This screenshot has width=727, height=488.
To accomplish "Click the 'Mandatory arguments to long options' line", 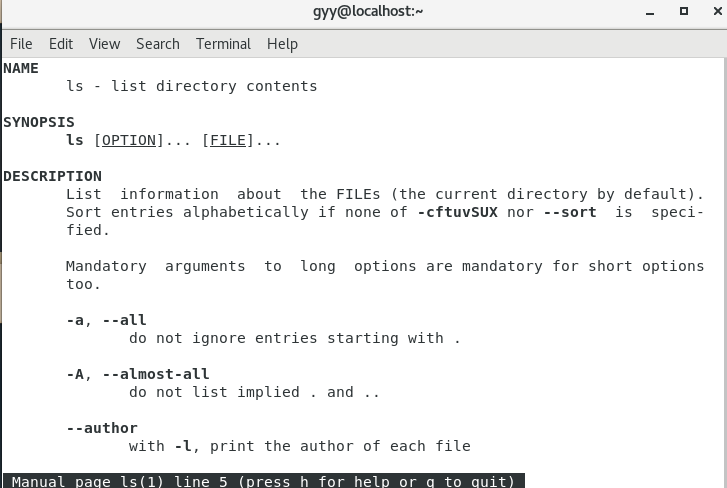I will click(x=385, y=266).
